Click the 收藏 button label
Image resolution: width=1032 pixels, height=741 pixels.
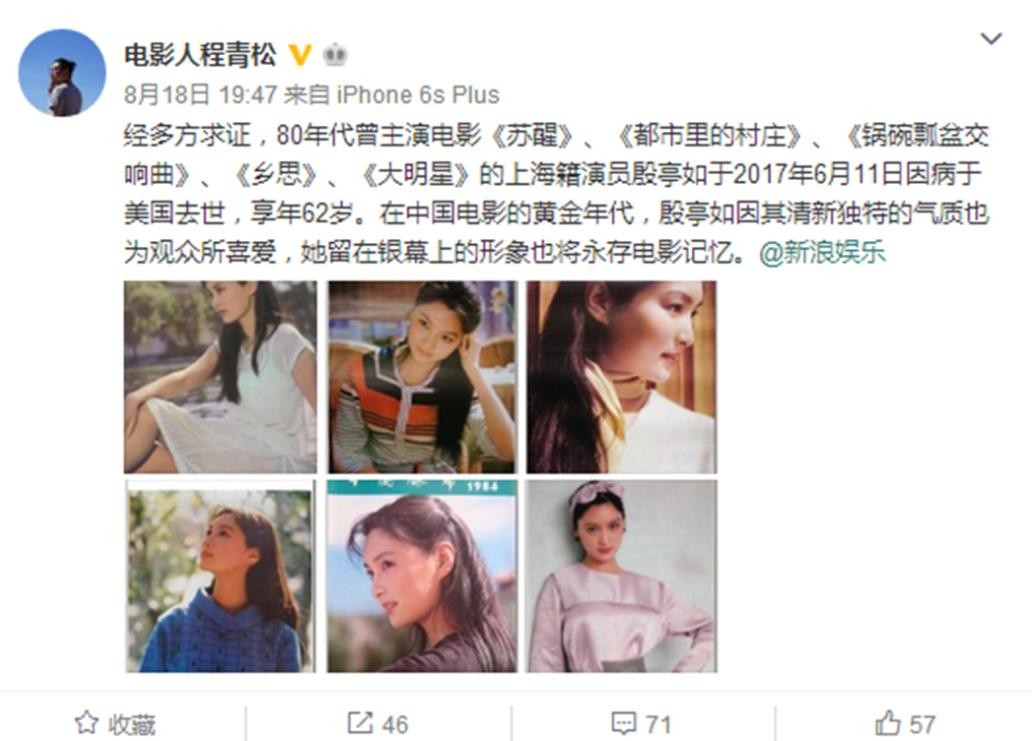click(x=132, y=725)
